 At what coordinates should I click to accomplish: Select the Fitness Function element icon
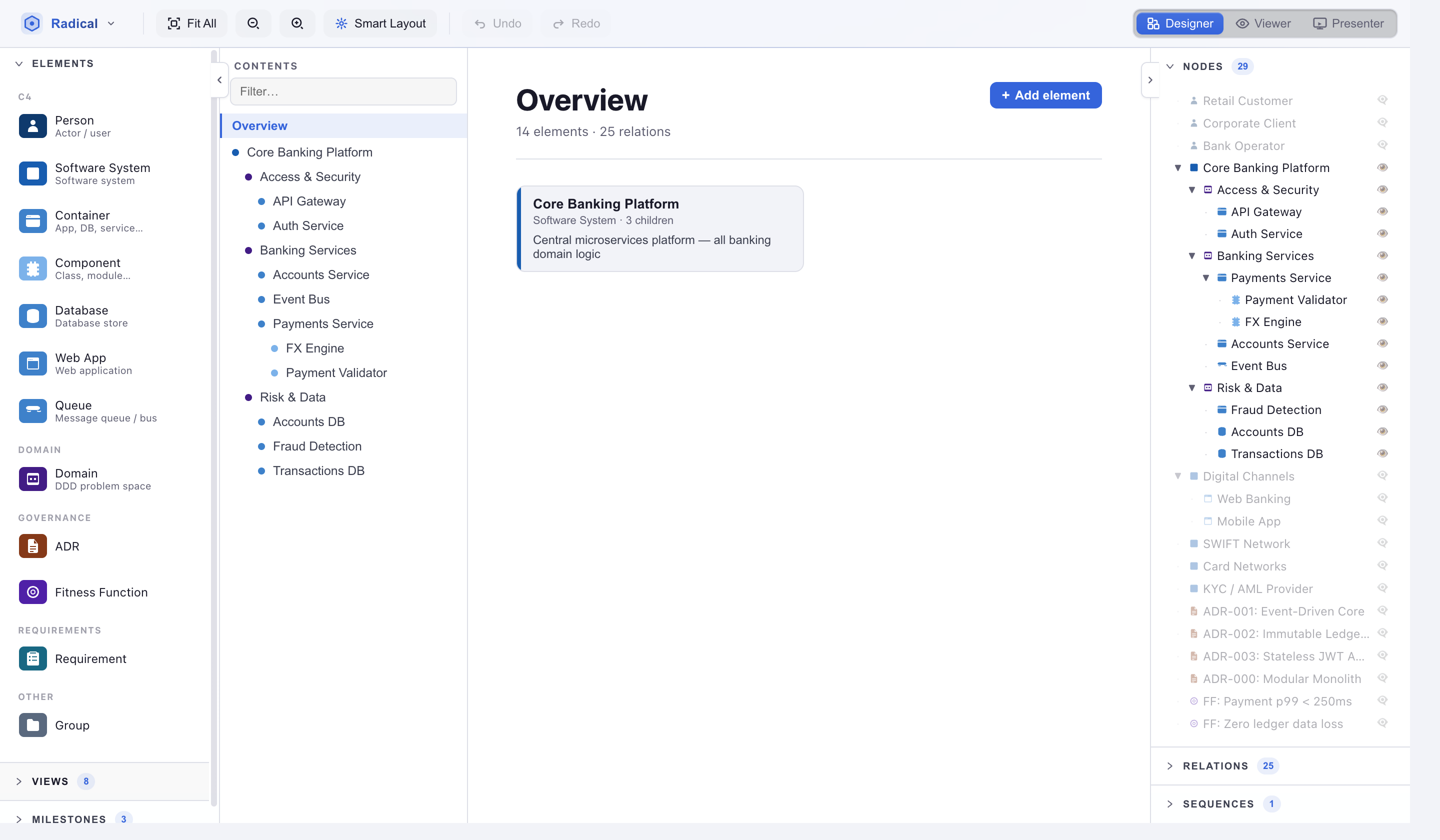coord(32,592)
